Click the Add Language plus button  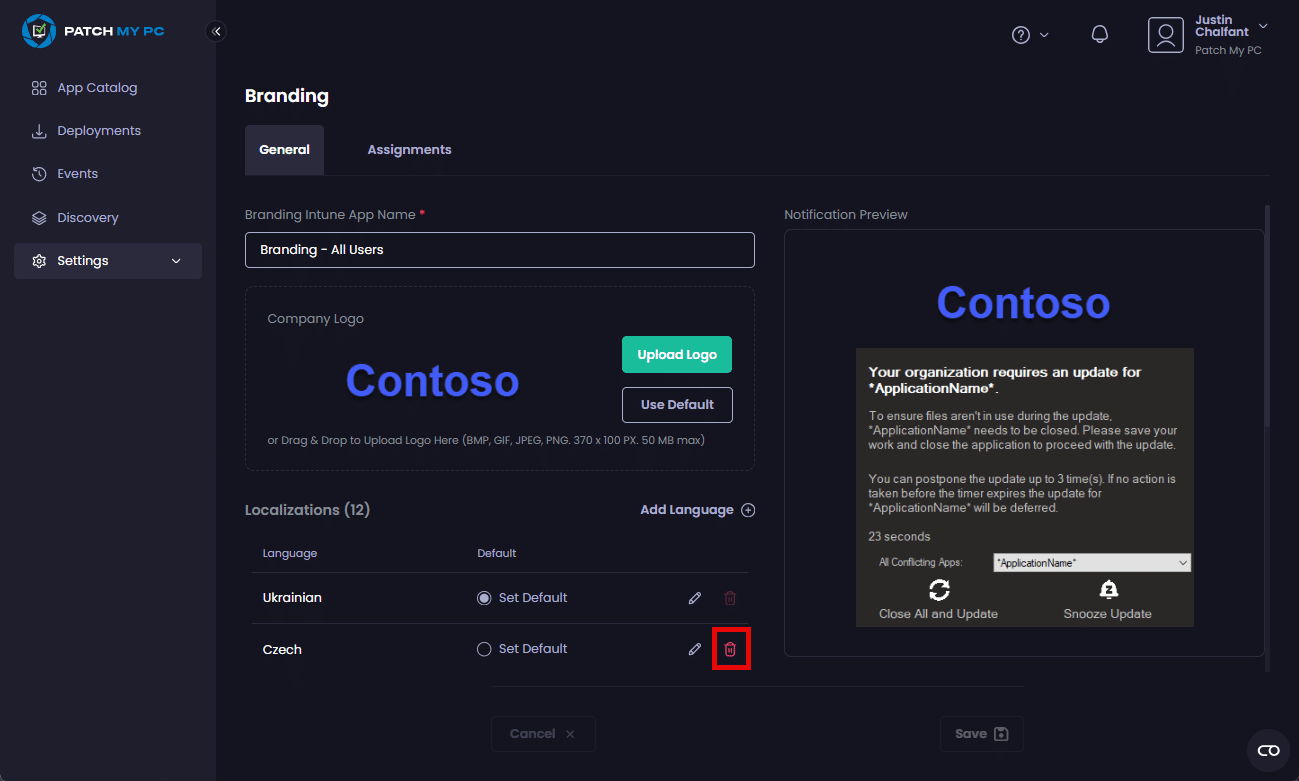click(748, 510)
